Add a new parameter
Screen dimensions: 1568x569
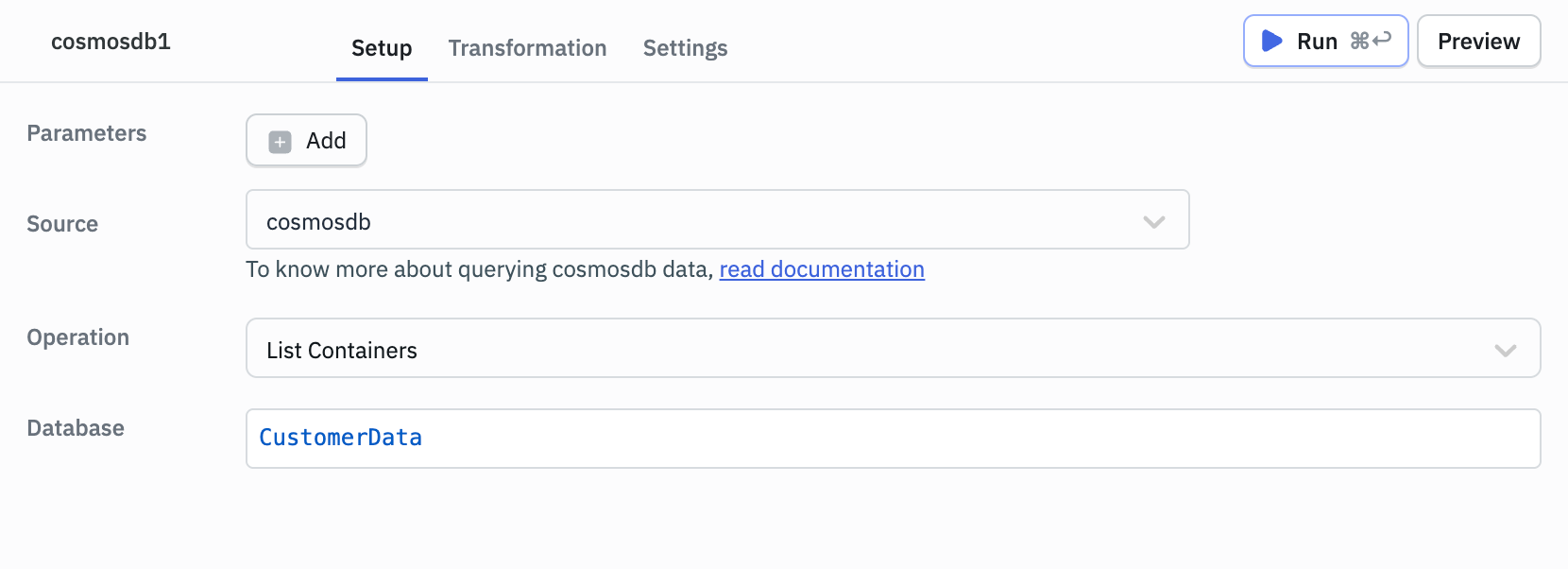pyautogui.click(x=306, y=141)
